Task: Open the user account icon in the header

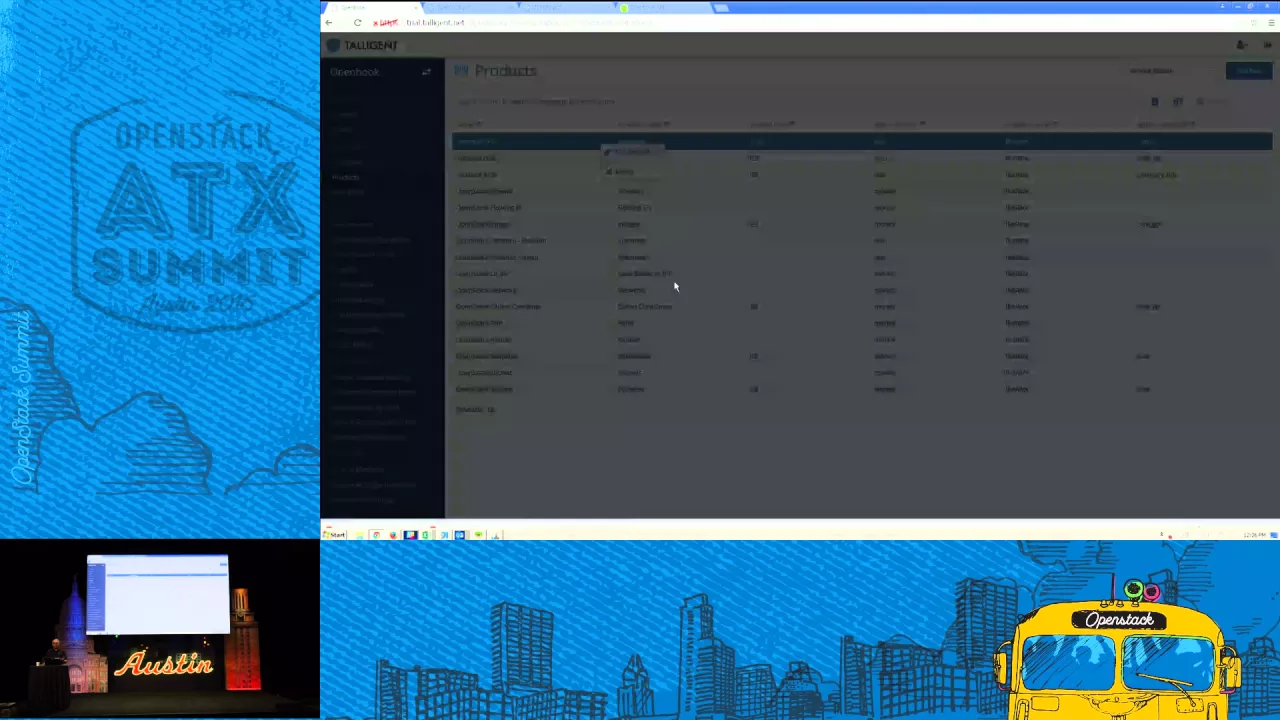Action: [1241, 45]
